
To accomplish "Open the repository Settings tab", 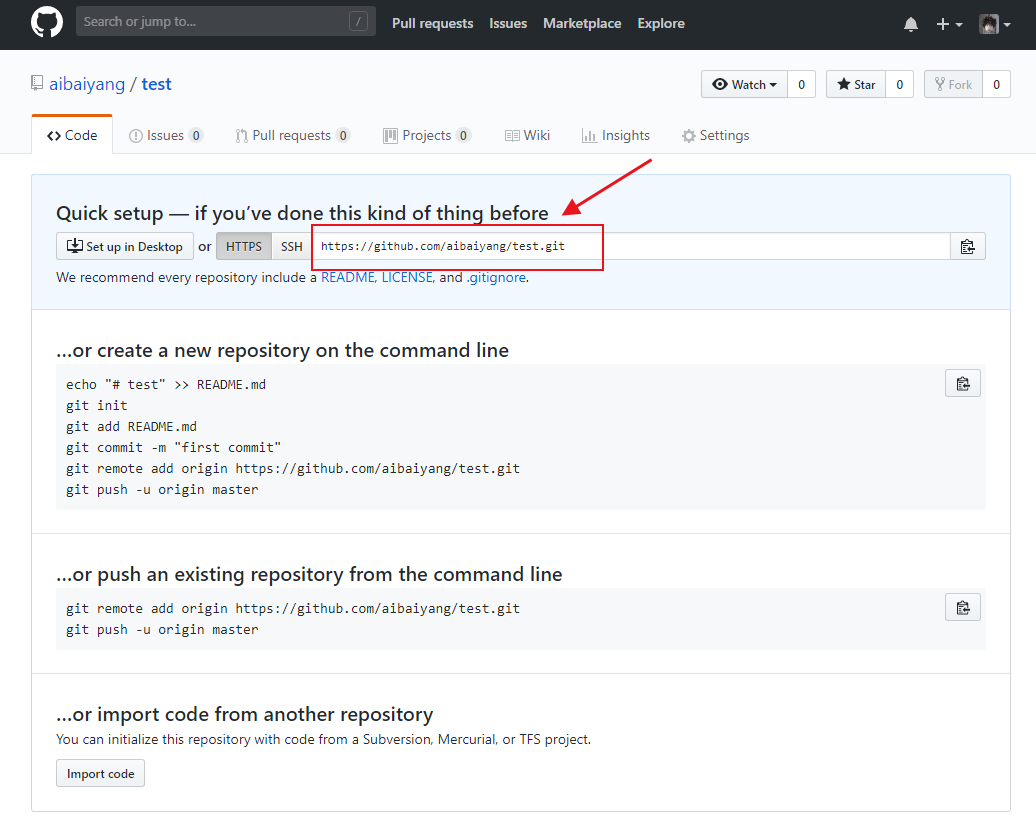I will coord(715,136).
